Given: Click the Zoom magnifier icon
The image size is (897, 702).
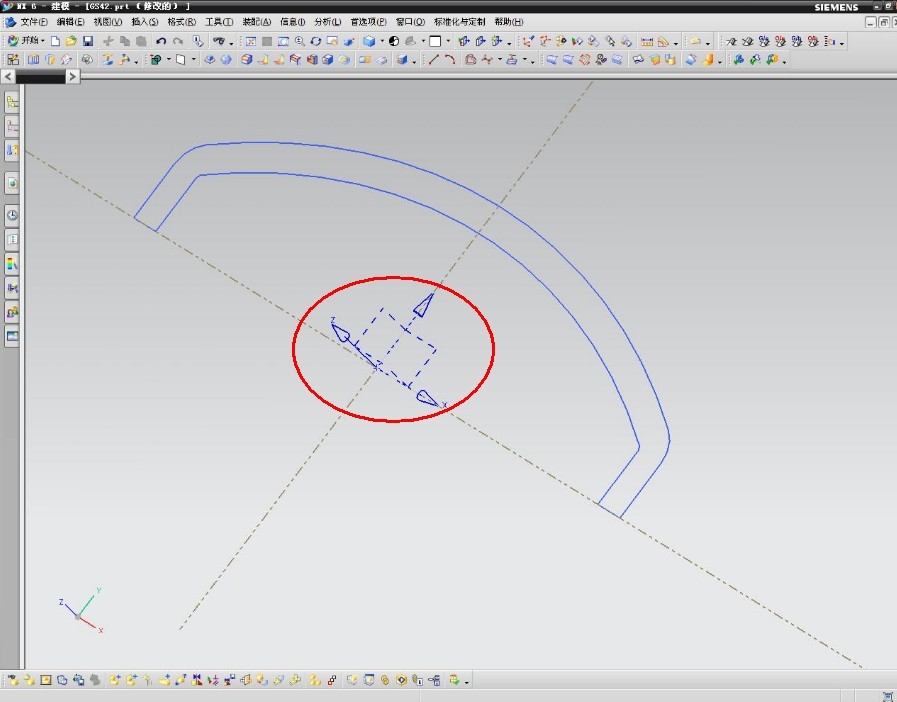Looking at the screenshot, I should (x=299, y=41).
